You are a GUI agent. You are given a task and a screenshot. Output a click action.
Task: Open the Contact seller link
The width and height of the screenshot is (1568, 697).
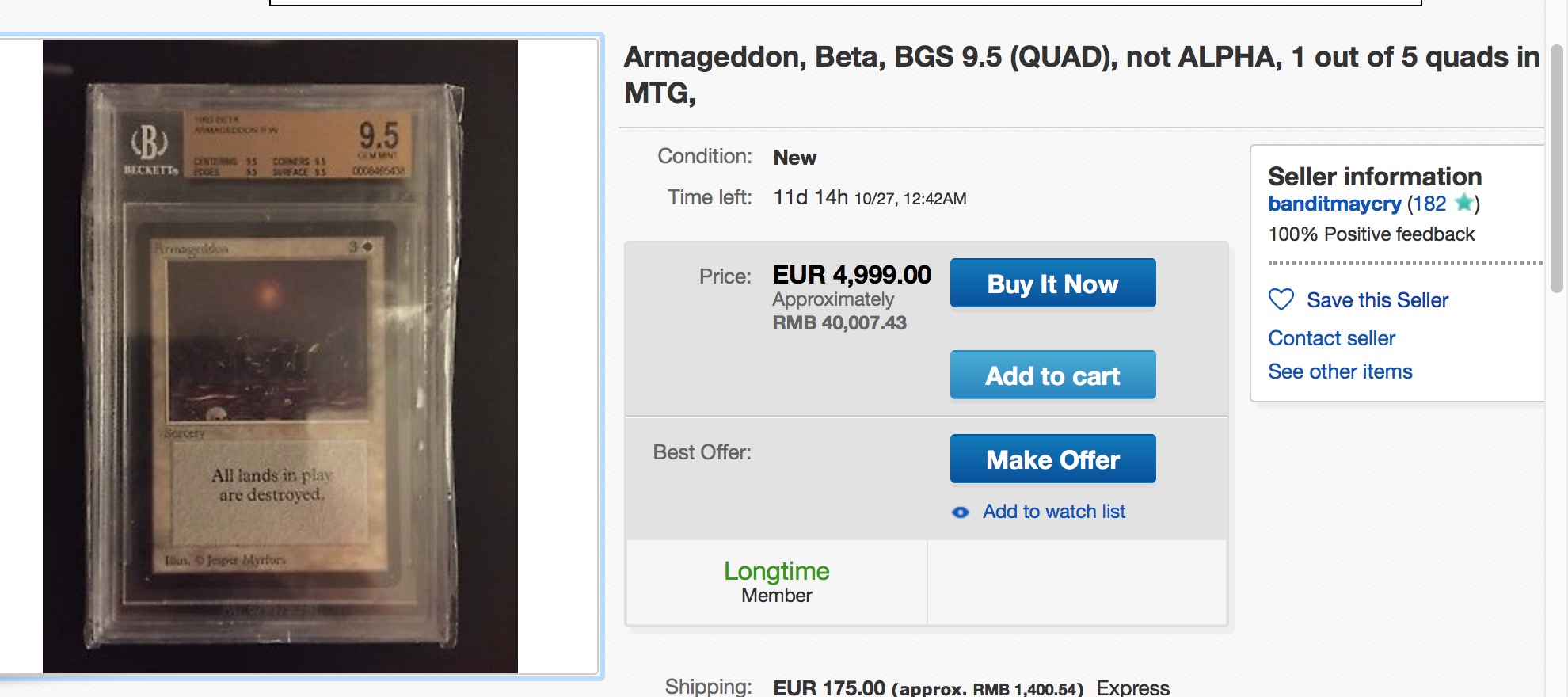(1331, 338)
